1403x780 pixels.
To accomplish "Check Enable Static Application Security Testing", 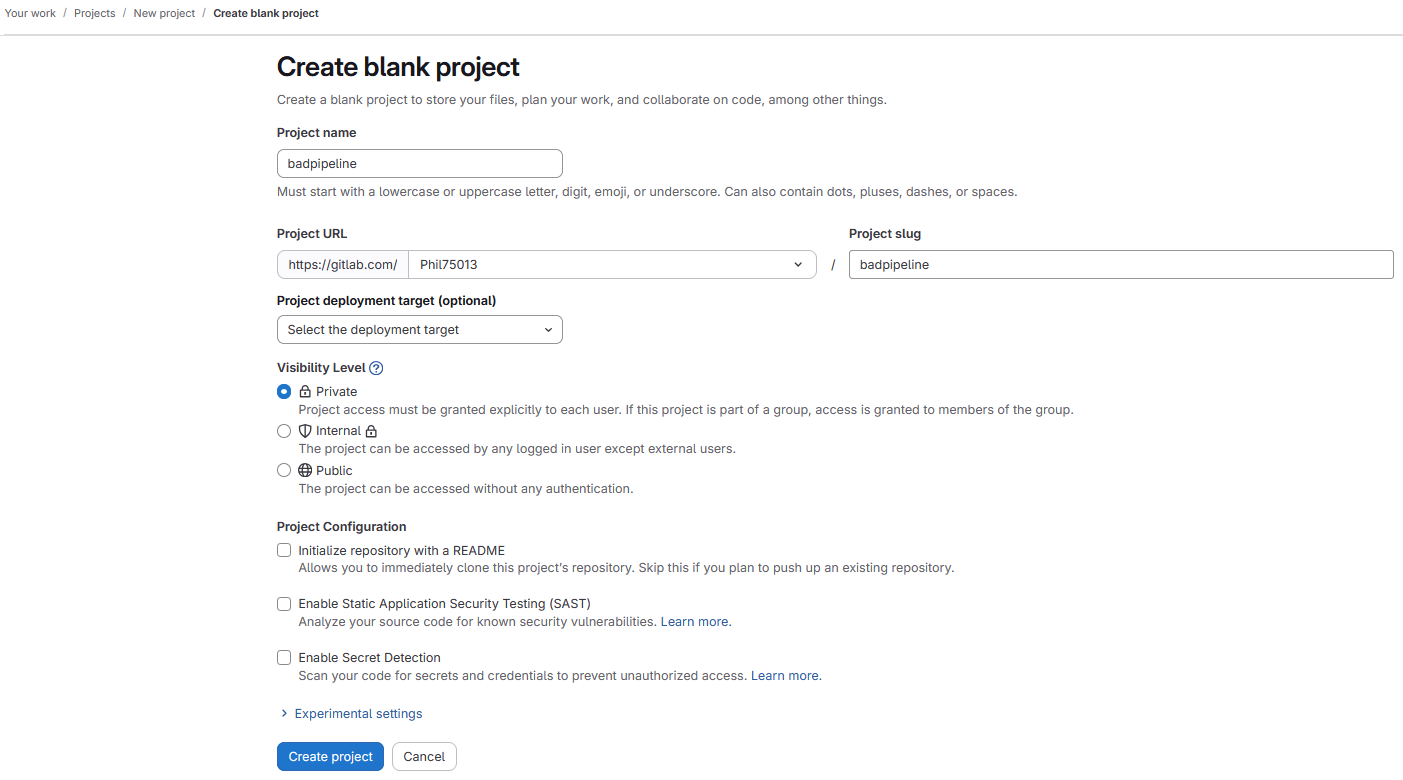I will pos(284,604).
